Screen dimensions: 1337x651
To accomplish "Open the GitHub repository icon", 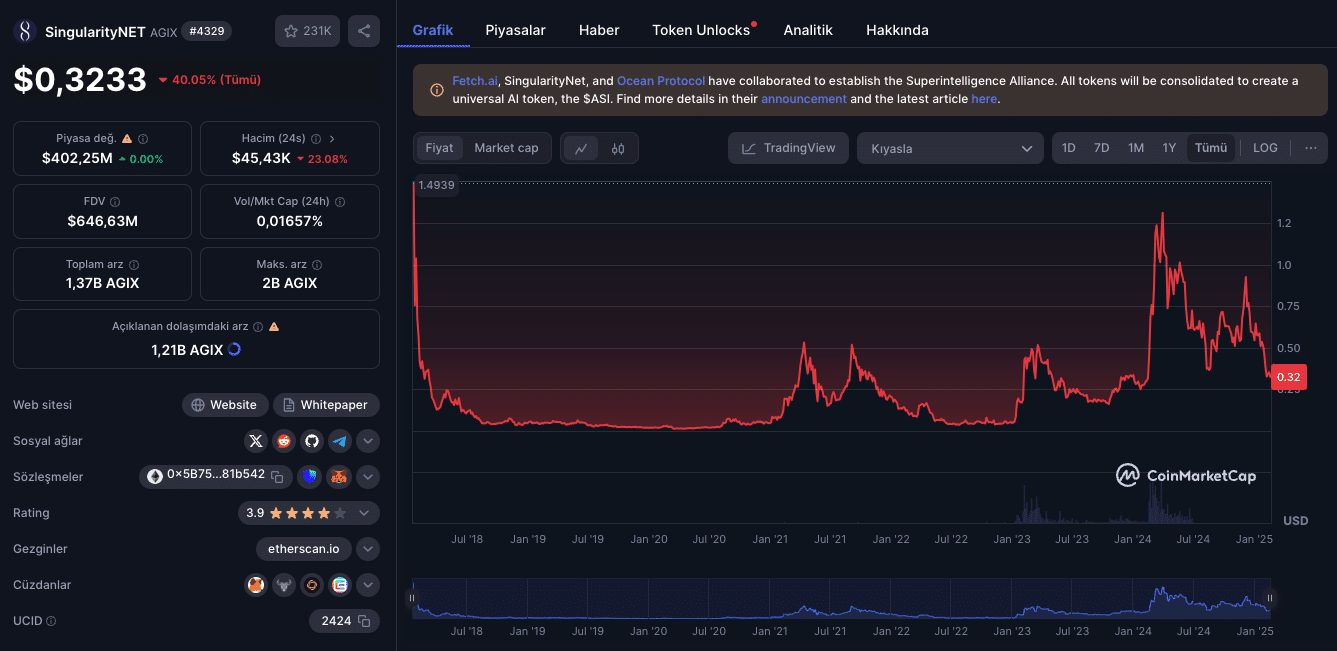I will coord(312,441).
